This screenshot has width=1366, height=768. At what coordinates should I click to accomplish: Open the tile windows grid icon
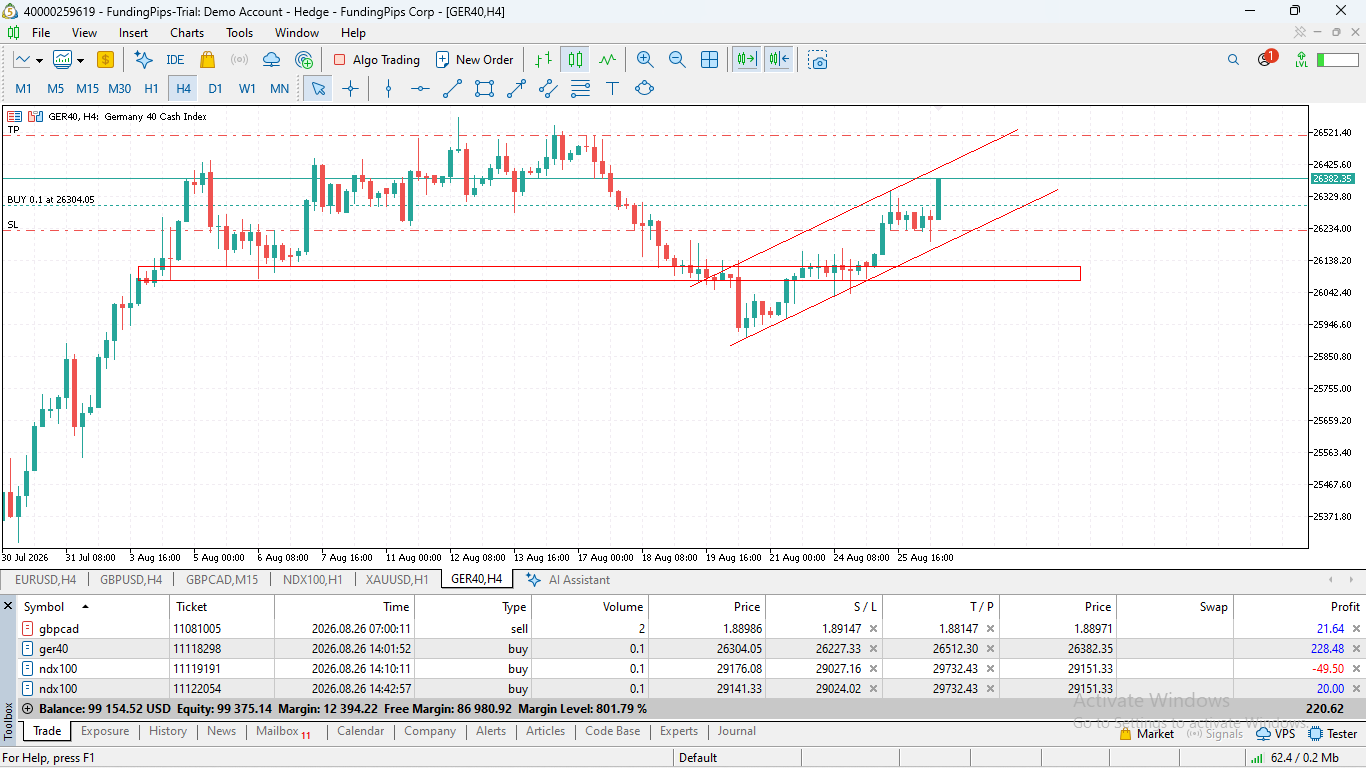point(709,60)
